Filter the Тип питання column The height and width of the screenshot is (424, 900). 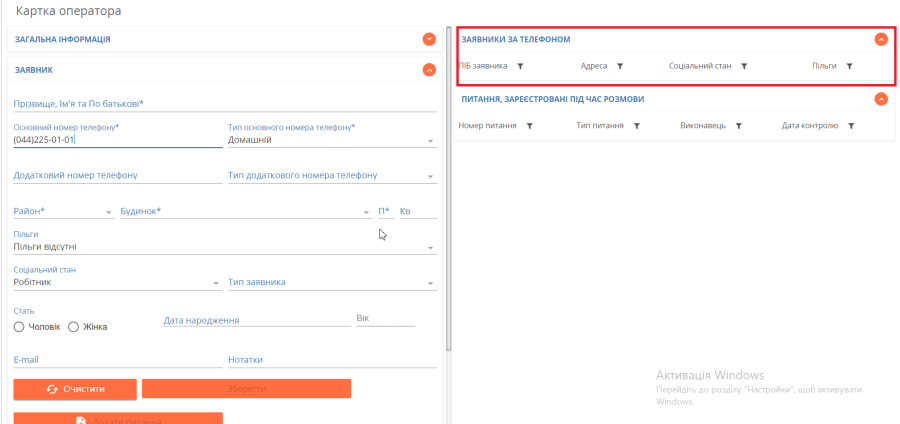(636, 126)
